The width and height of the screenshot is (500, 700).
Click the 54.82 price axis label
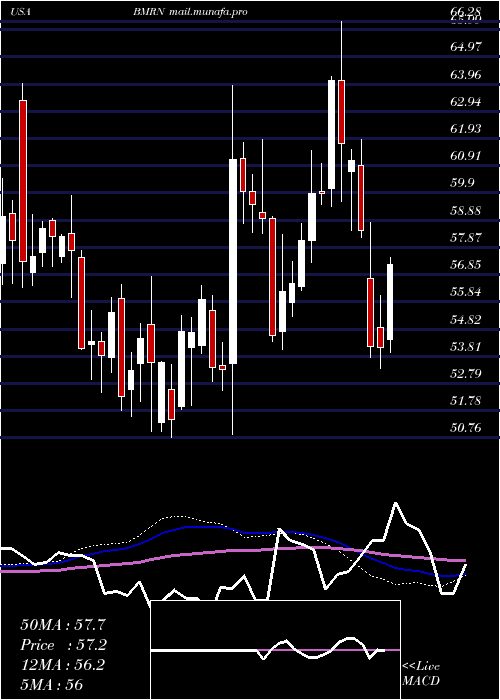pos(466,319)
